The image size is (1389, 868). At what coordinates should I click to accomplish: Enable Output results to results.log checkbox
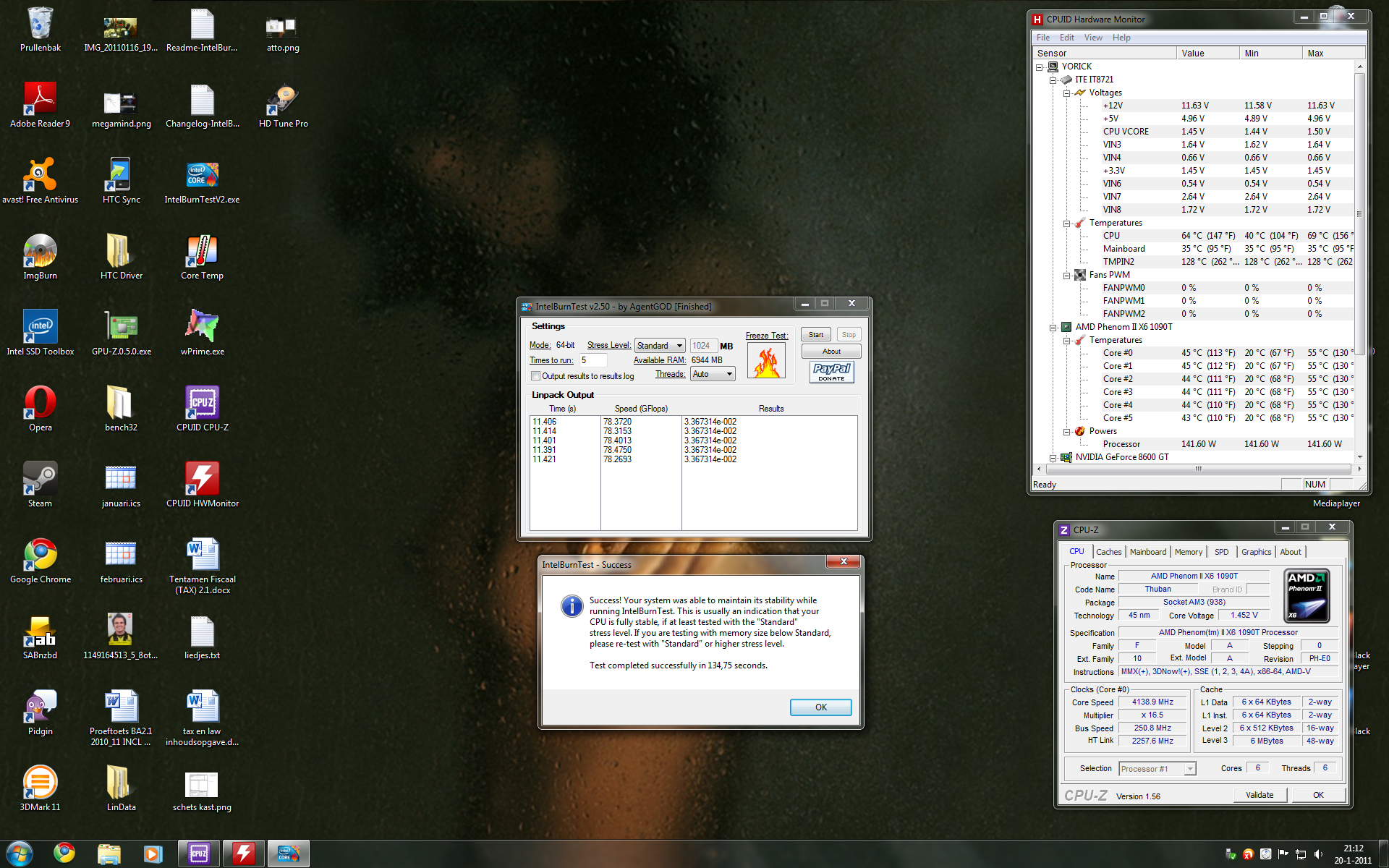point(536,376)
